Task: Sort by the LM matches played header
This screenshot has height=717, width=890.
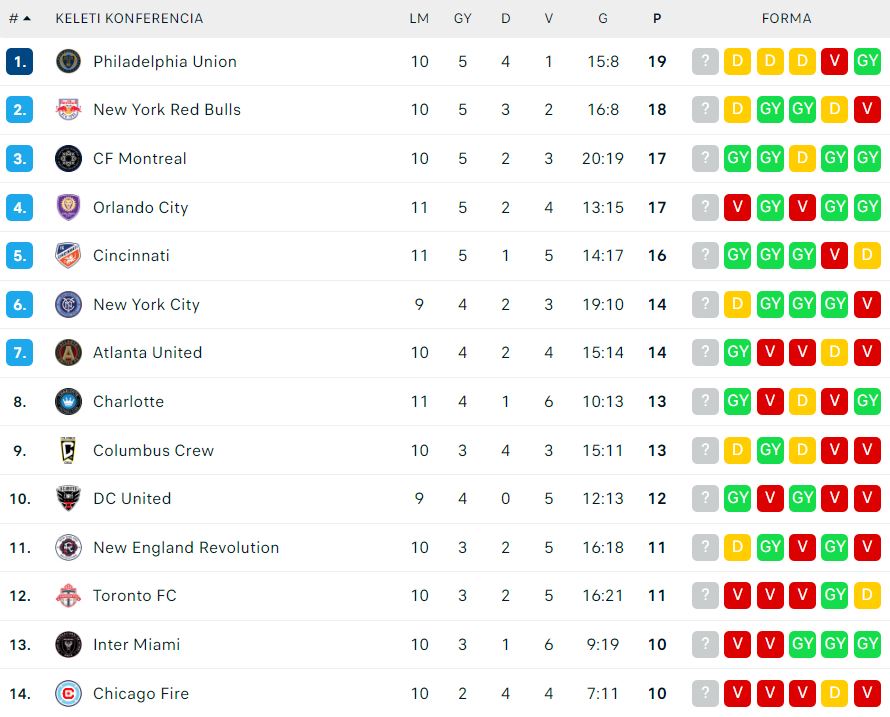Action: coord(419,19)
